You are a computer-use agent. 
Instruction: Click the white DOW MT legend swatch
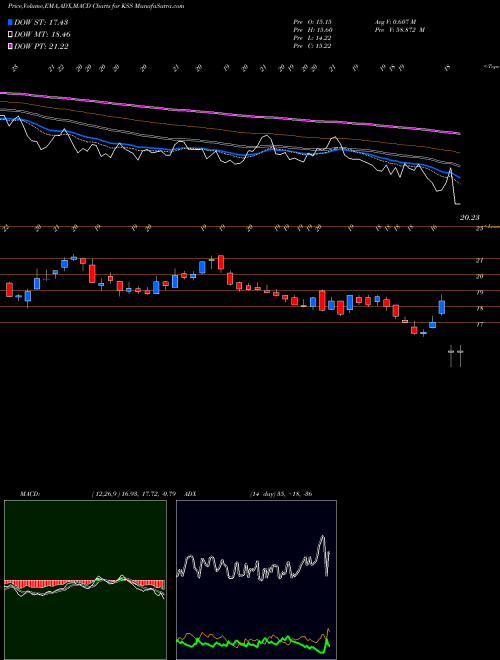pos(10,35)
